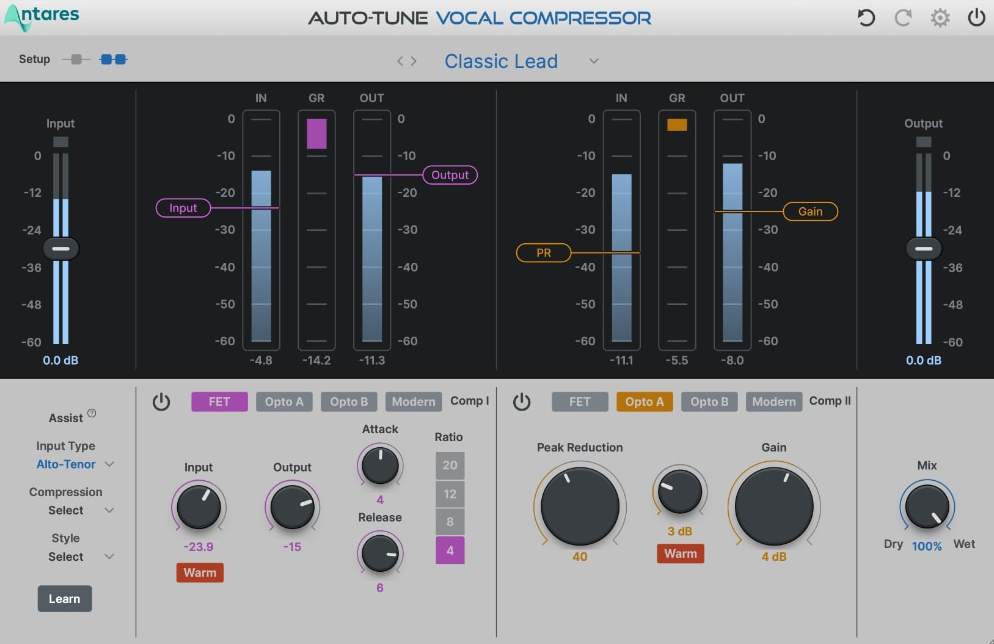The width and height of the screenshot is (994, 644).
Task: Click the power icon in the top bar
Action: point(975,18)
